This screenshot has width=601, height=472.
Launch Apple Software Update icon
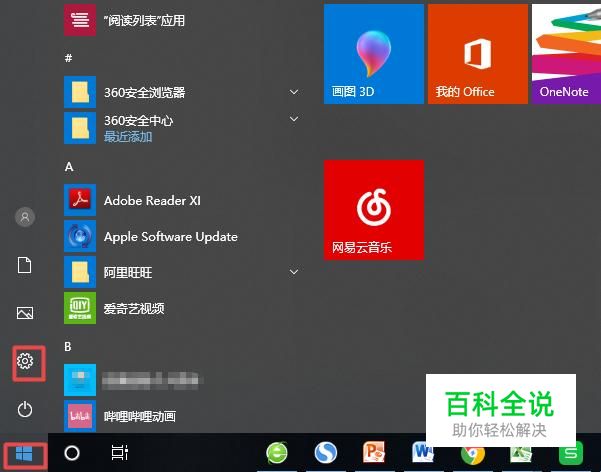80,236
